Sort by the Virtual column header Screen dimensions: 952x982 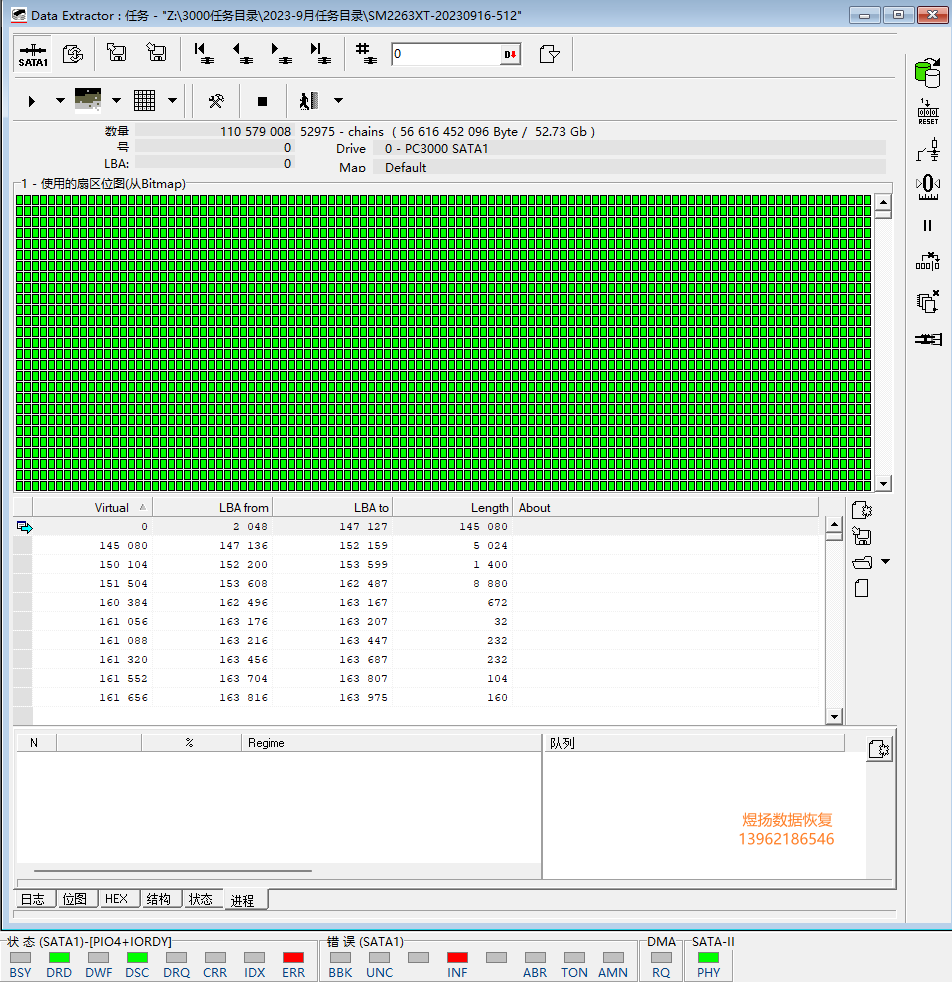92,507
